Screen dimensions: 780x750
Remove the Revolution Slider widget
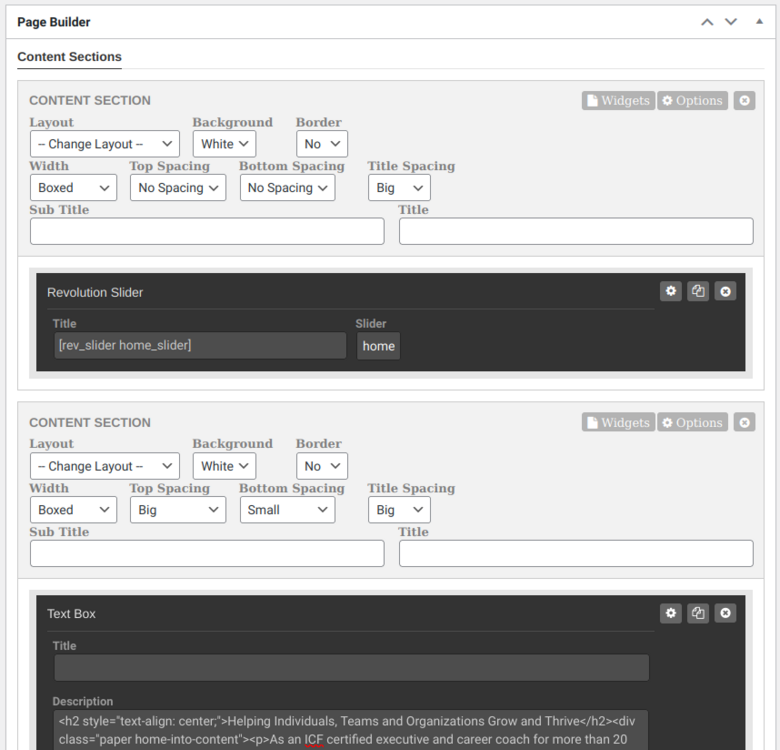[x=726, y=291]
